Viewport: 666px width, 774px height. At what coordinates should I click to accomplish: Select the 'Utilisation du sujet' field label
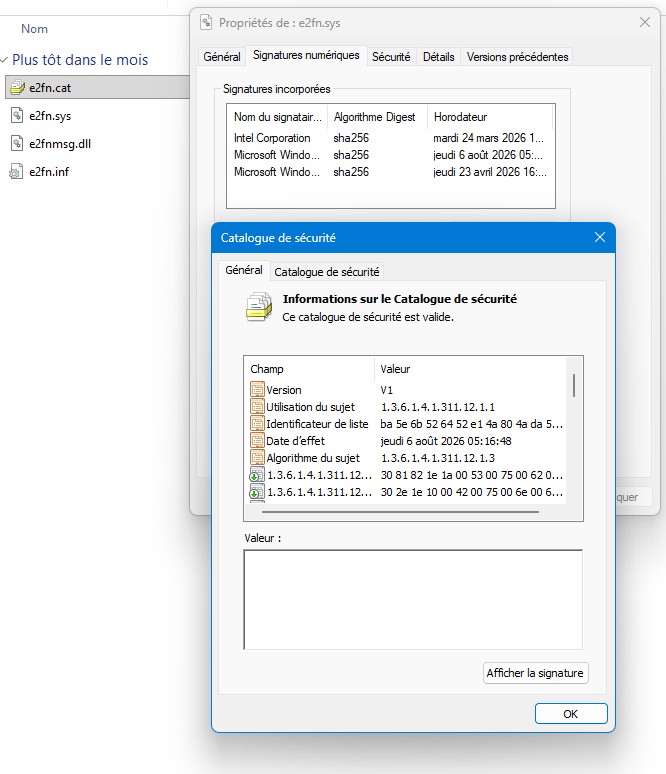pos(310,407)
